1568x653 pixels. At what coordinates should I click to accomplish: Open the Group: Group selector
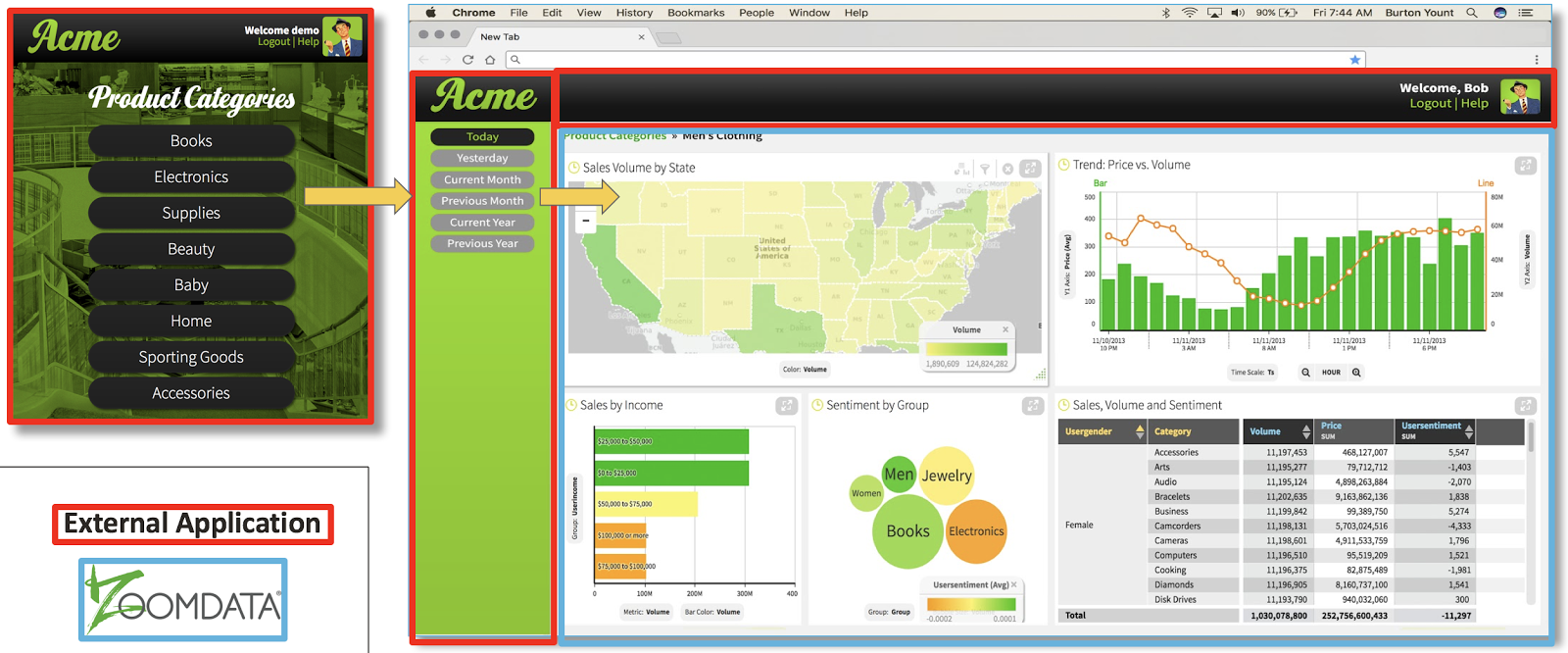[889, 612]
